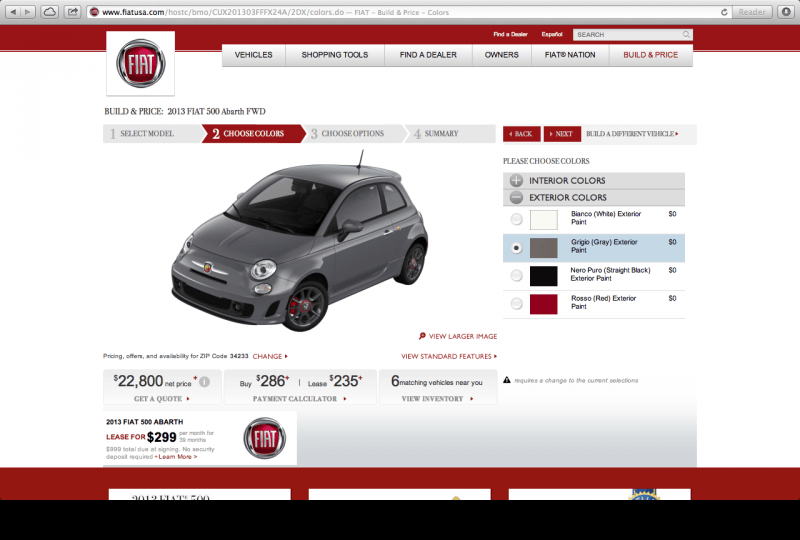Open the Downloads icon in Safari toolbar

[x=786, y=12]
